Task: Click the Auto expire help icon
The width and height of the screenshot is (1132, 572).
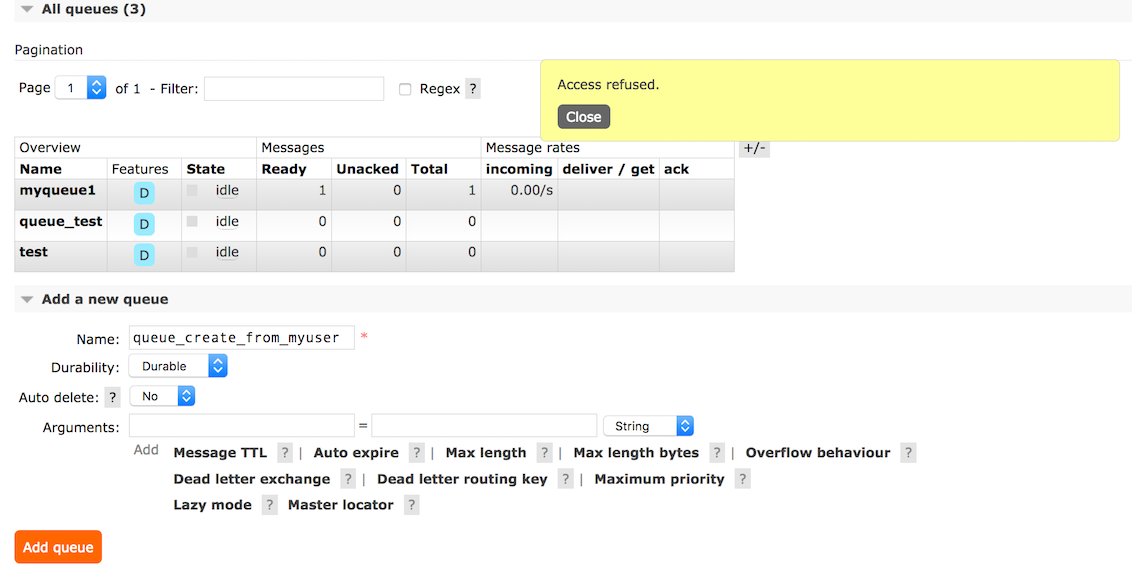Action: [417, 453]
